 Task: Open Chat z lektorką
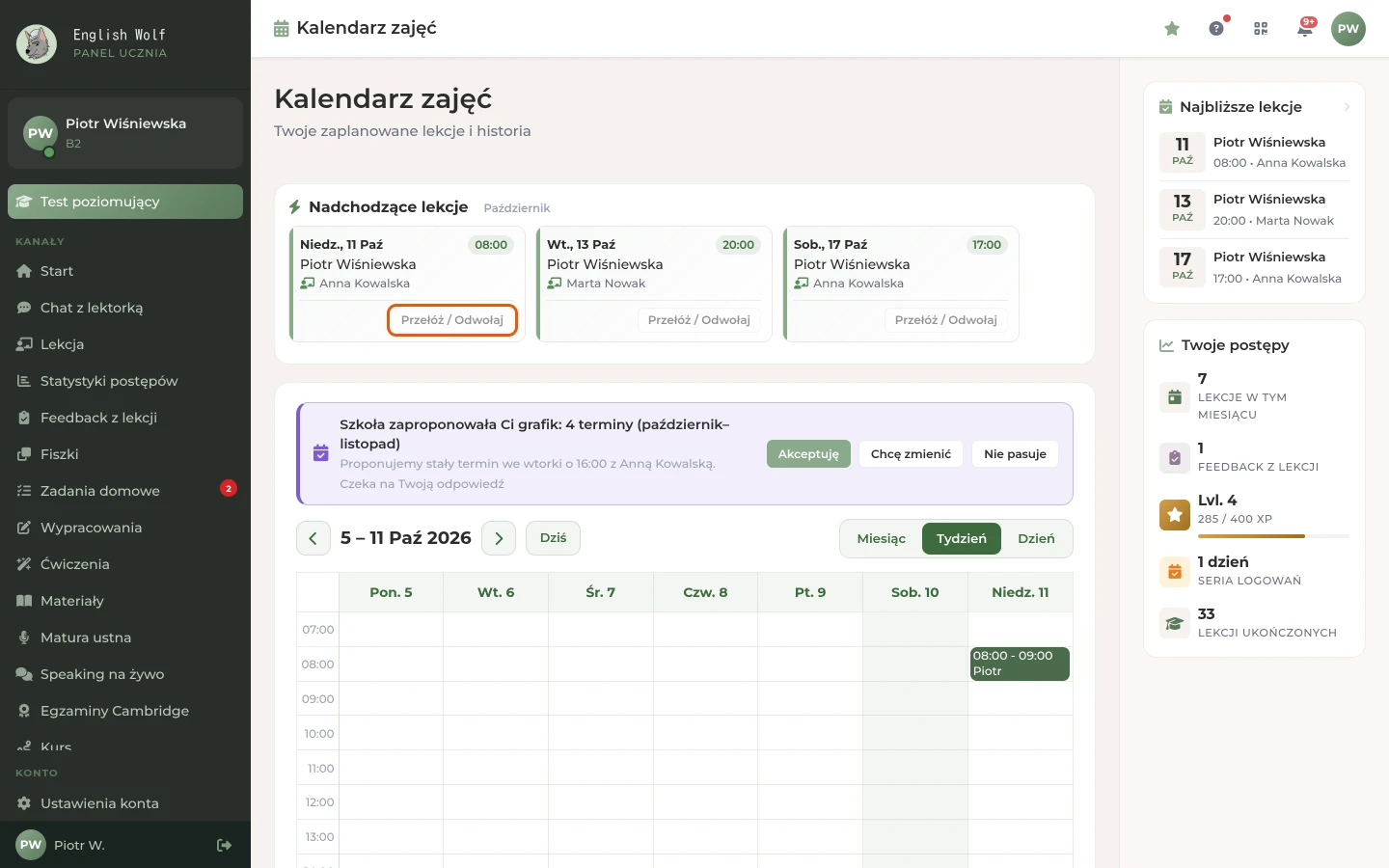click(125, 308)
